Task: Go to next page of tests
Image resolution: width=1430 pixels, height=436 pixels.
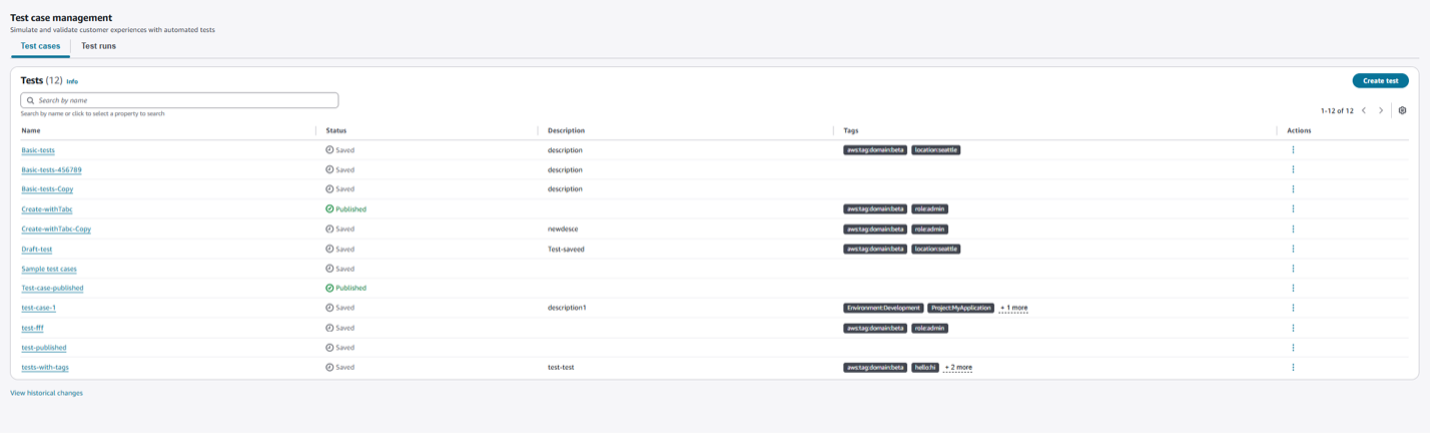Action: click(x=1381, y=110)
